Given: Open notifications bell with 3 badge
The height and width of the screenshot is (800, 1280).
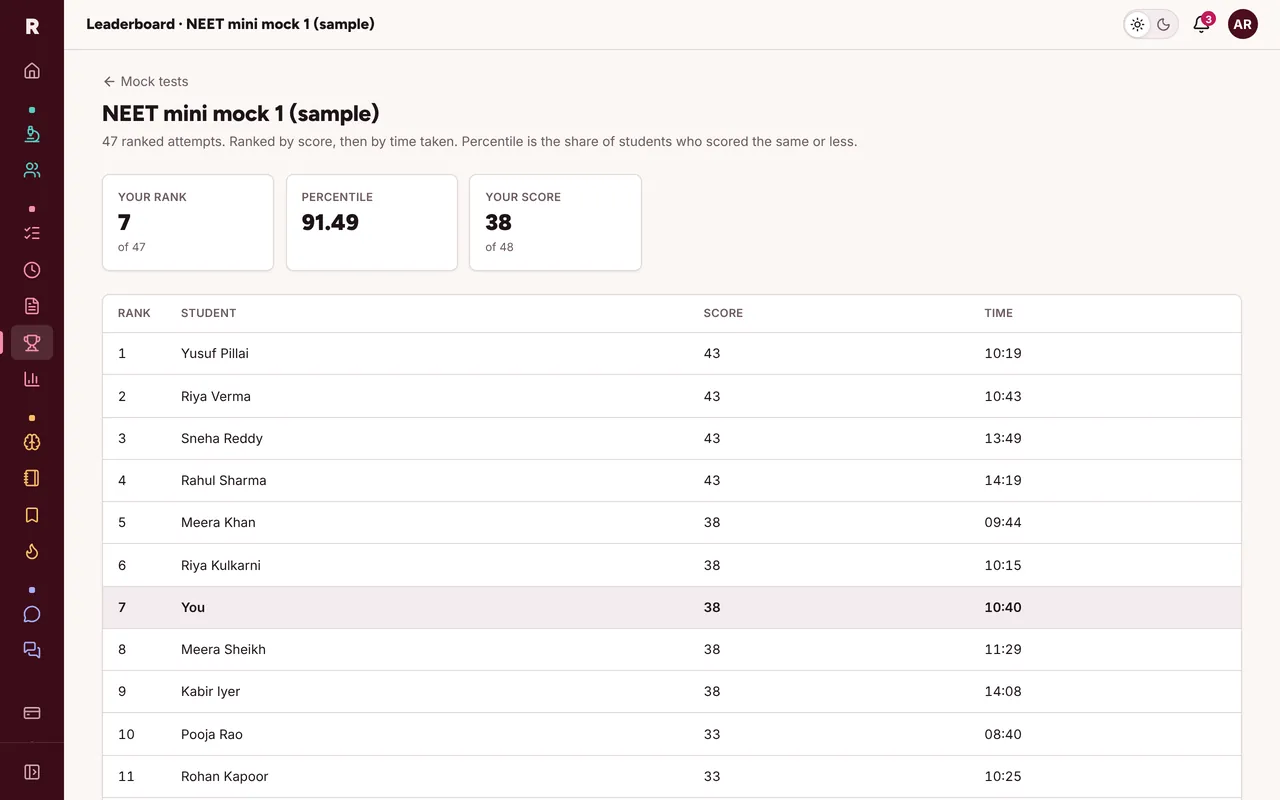Looking at the screenshot, I should (1202, 24).
